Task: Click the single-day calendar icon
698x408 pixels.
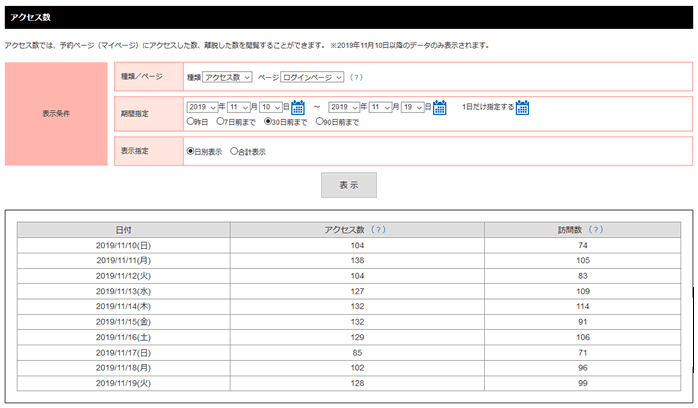Action: point(522,108)
